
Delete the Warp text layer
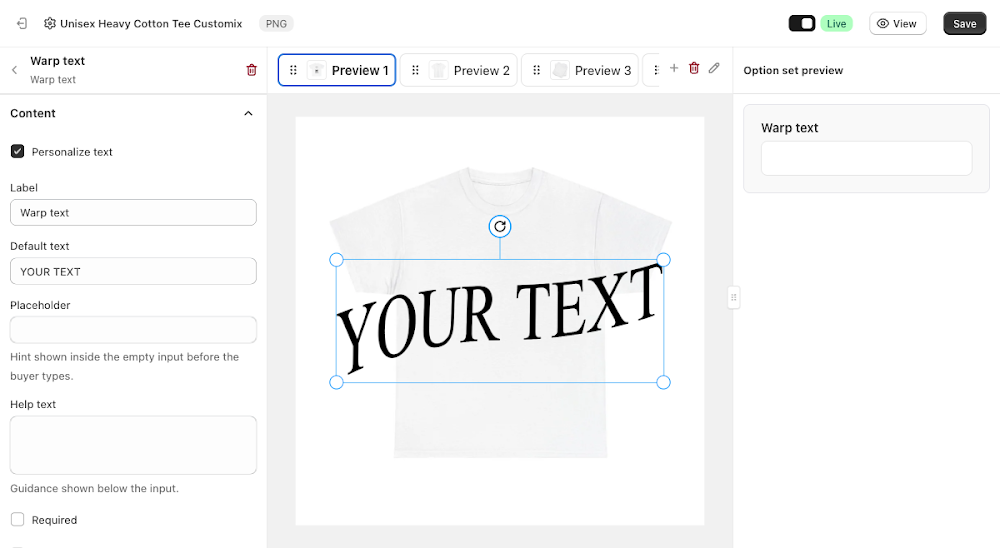coord(251,70)
